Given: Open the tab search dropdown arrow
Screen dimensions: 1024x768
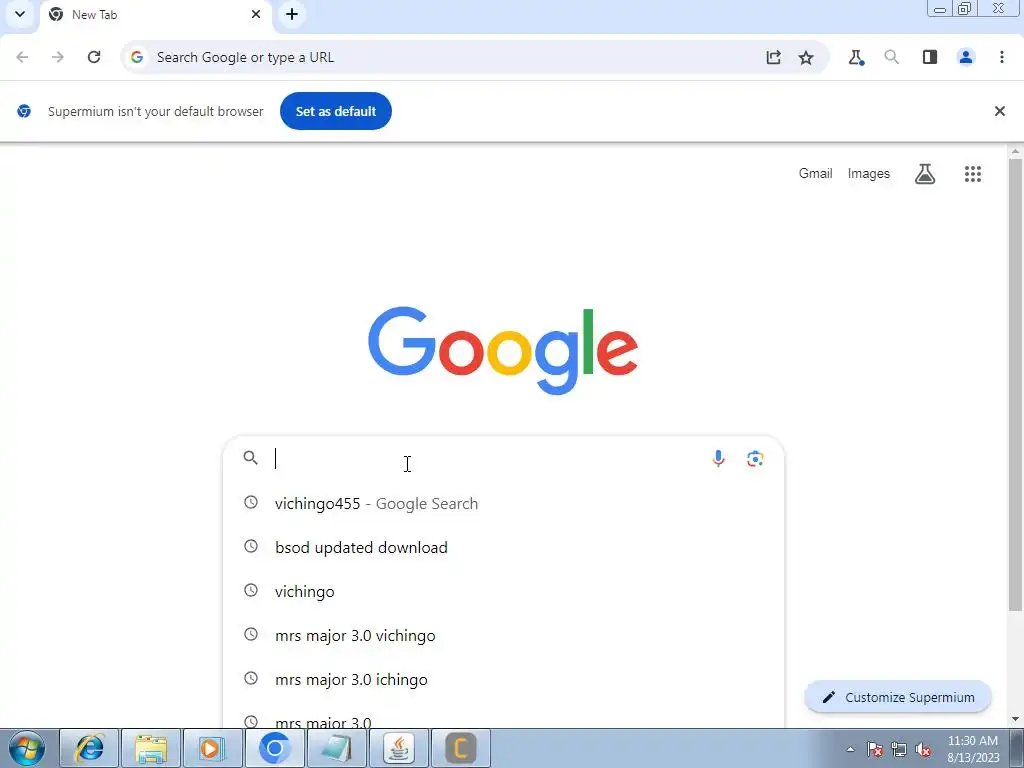Looking at the screenshot, I should click(x=20, y=14).
